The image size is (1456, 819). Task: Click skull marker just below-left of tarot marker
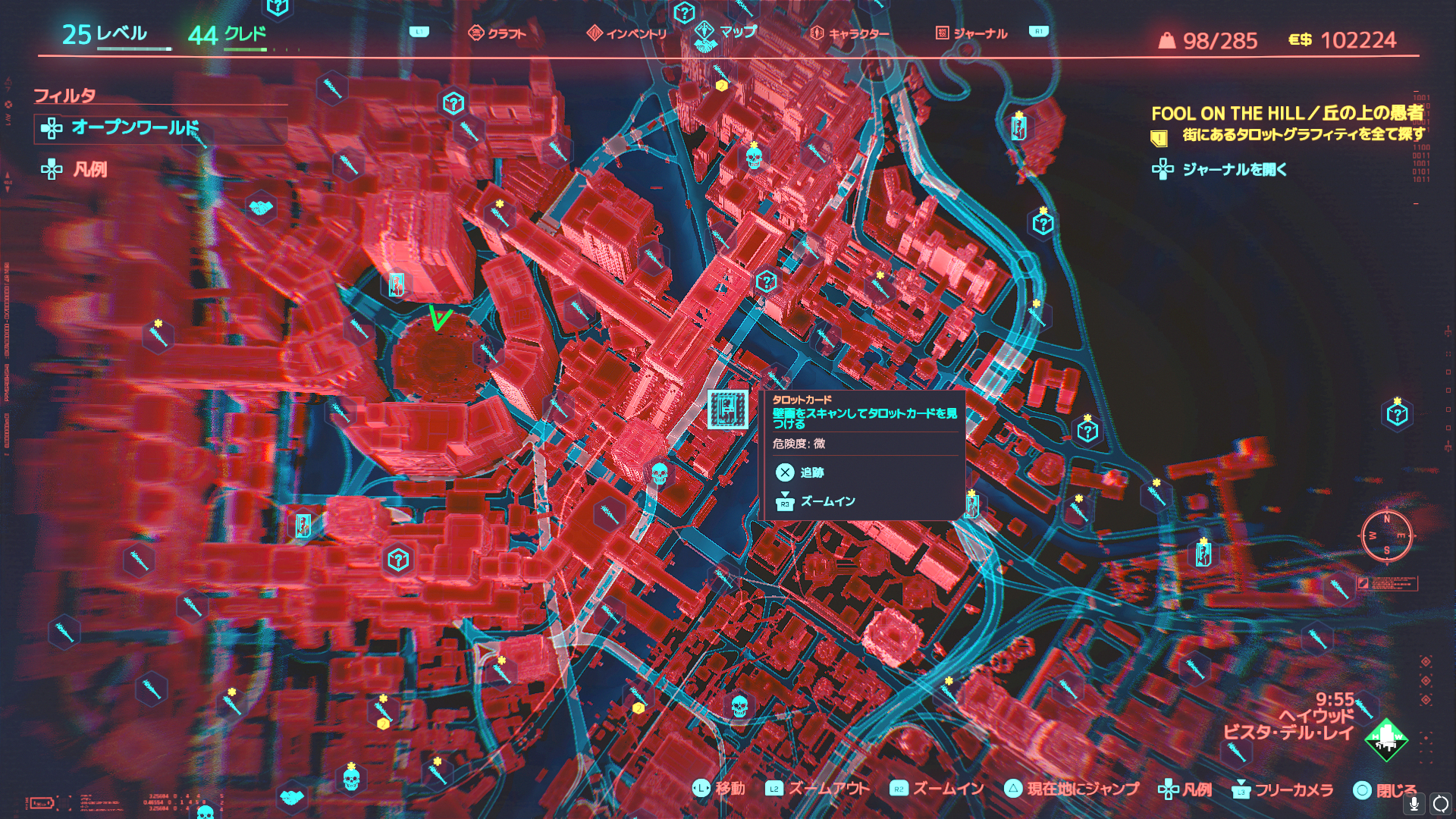click(659, 474)
